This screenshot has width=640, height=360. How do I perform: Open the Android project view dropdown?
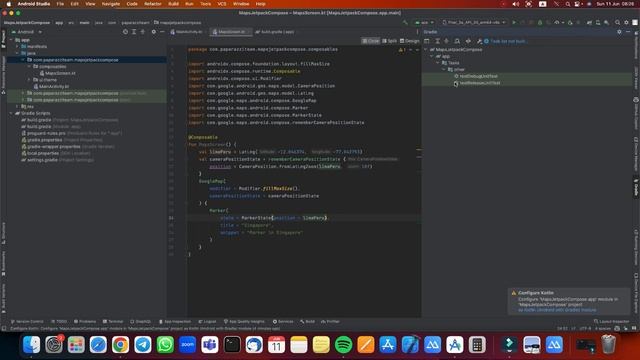coord(27,32)
